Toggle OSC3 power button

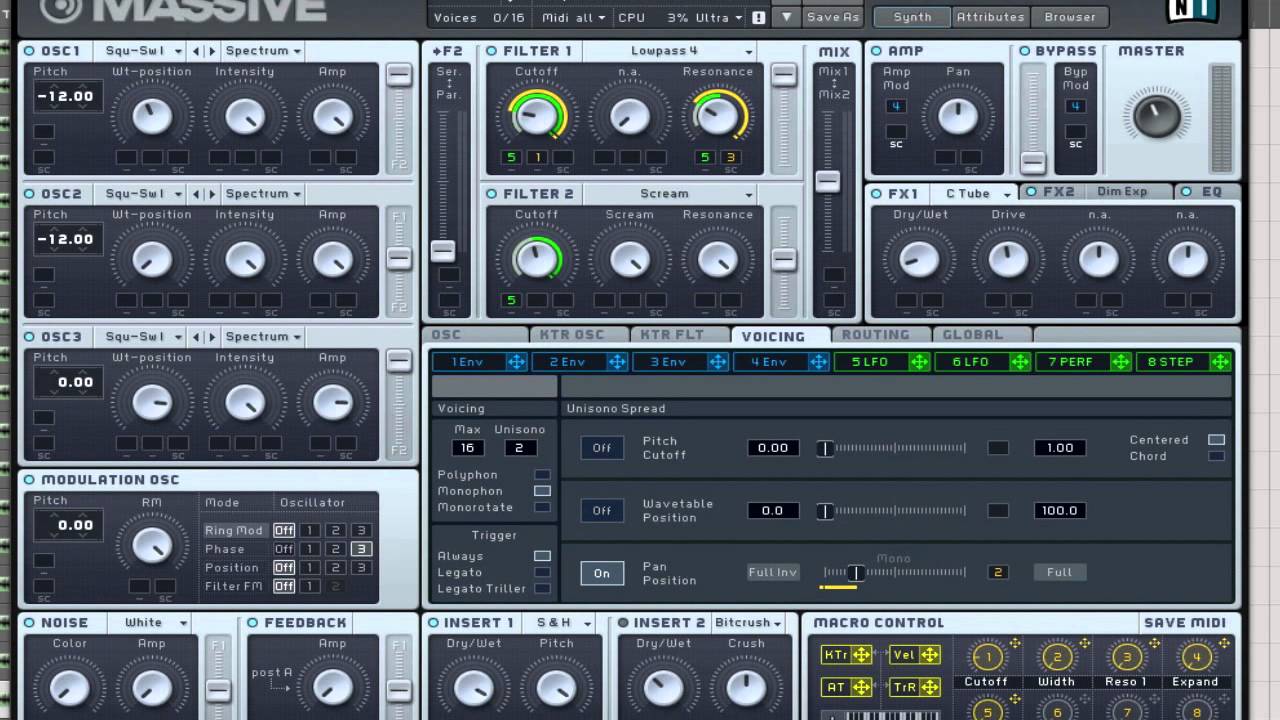click(x=29, y=337)
